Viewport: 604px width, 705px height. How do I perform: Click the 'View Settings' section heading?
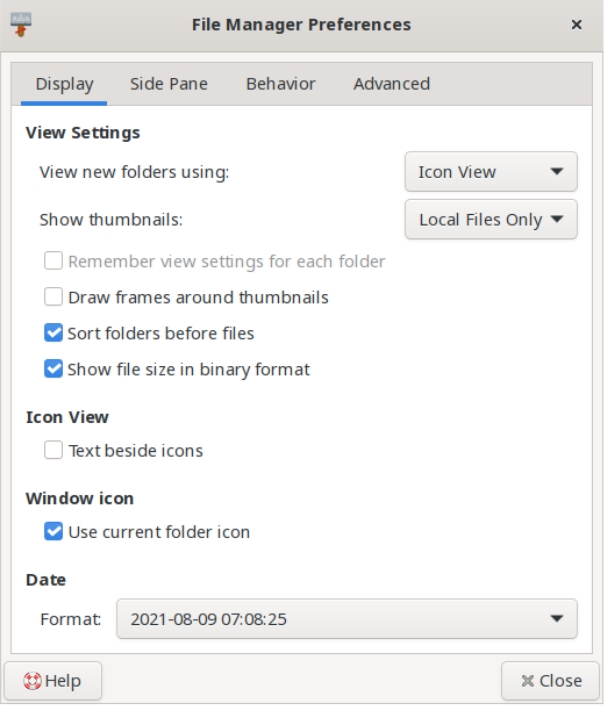(83, 133)
